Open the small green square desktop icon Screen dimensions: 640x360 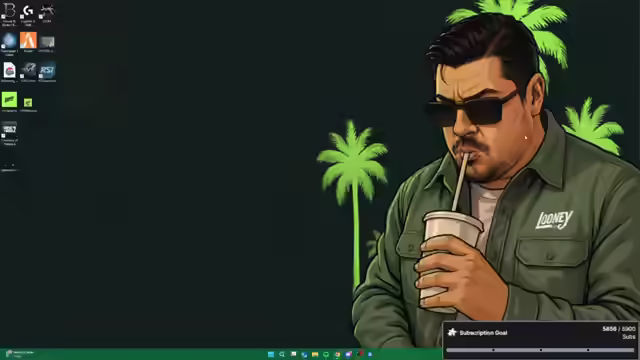coord(28,102)
